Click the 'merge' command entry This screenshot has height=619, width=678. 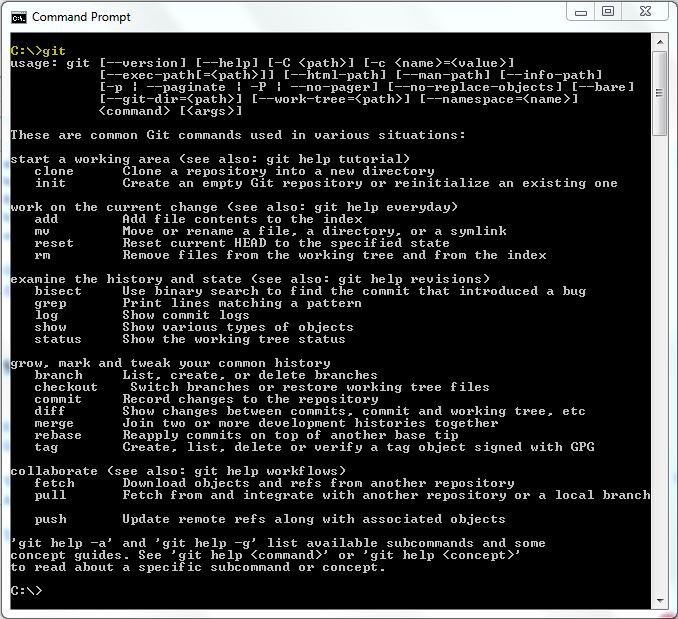[x=54, y=424]
